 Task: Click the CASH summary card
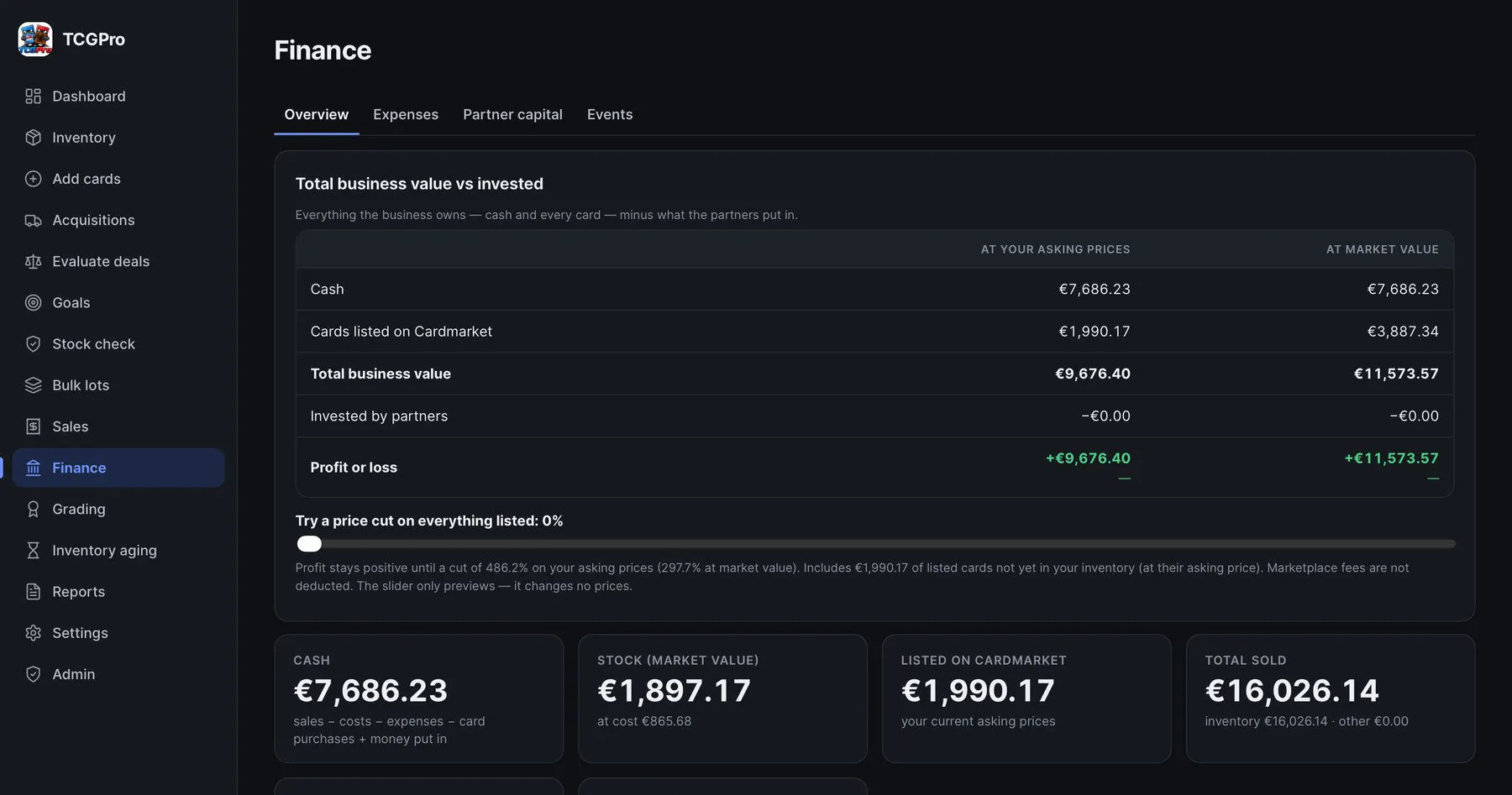tap(418, 698)
